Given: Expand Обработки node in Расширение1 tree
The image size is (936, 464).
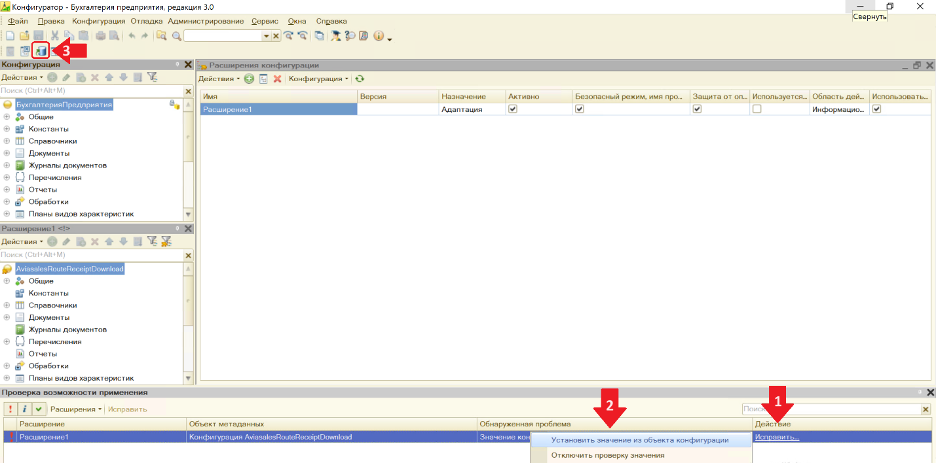Looking at the screenshot, I should point(7,365).
